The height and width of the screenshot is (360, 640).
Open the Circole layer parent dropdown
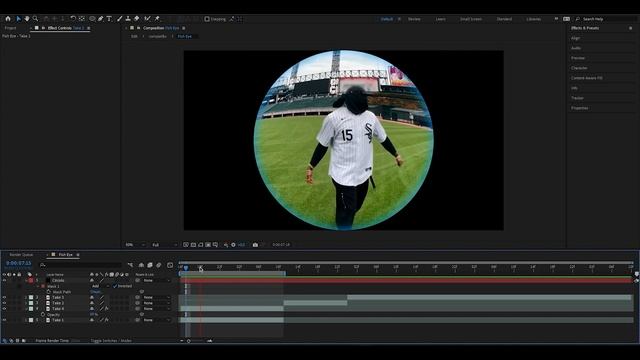(x=157, y=280)
